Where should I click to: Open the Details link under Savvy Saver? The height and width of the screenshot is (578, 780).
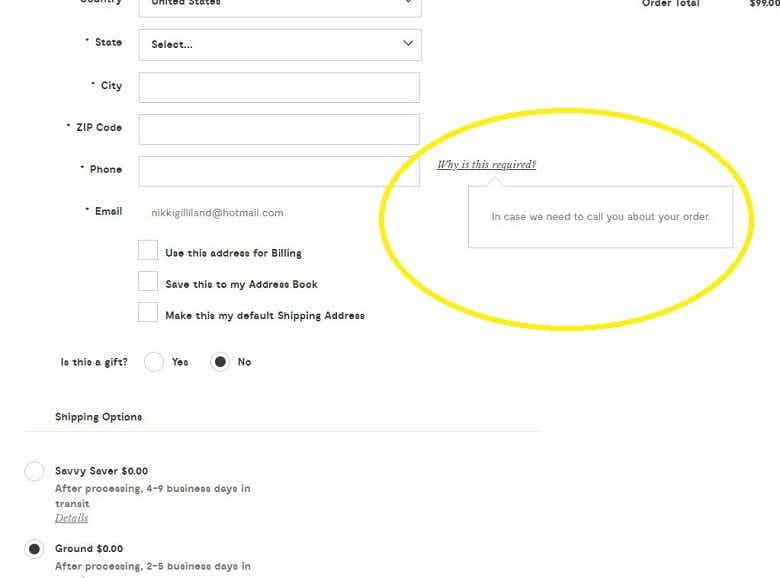click(71, 518)
